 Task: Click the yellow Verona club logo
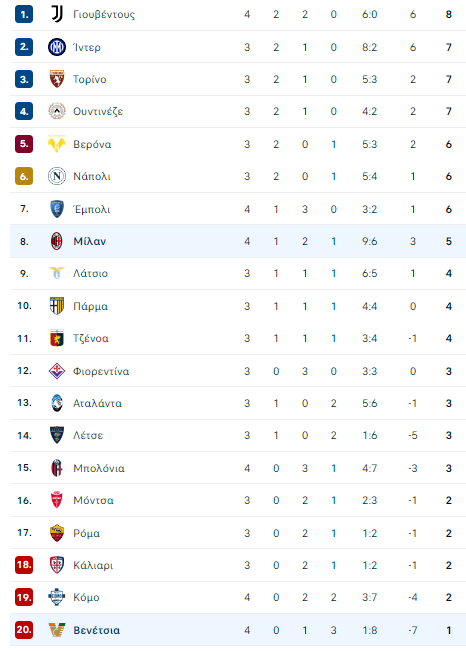point(57,144)
